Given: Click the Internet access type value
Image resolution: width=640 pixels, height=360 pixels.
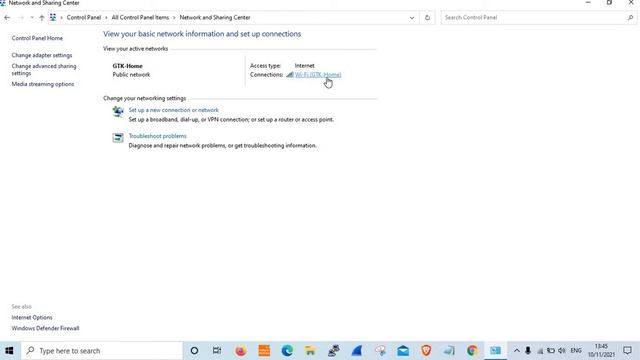Looking at the screenshot, I should pos(304,66).
